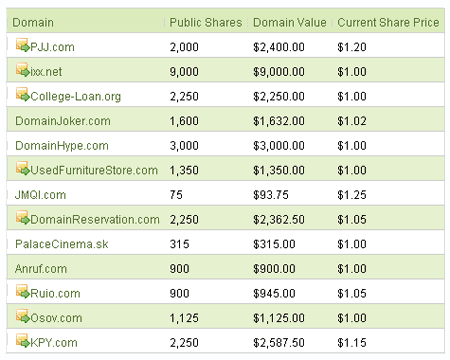Click the icon beside Osov.com

coord(23,316)
